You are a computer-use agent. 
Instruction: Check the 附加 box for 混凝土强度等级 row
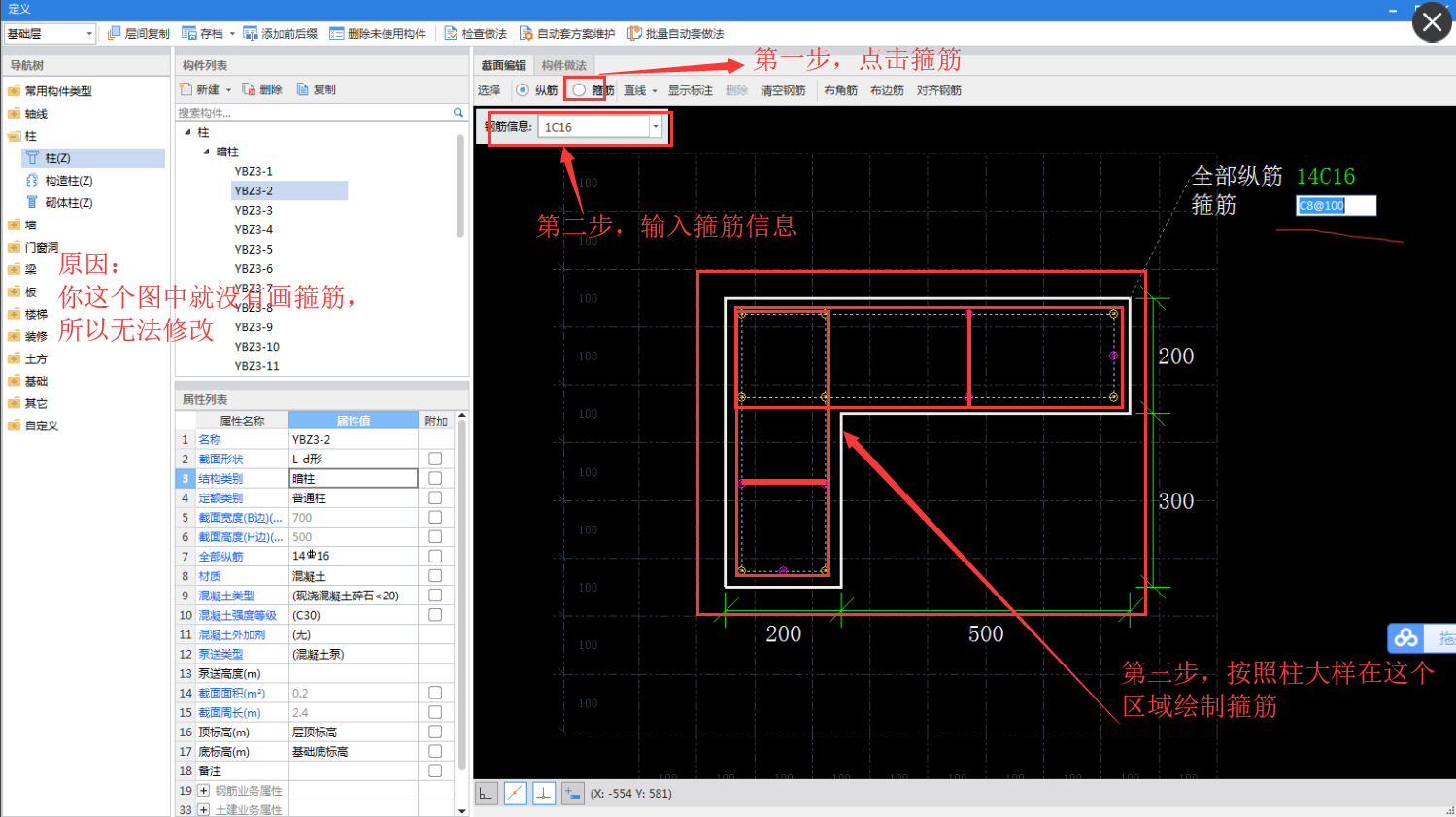click(x=435, y=615)
